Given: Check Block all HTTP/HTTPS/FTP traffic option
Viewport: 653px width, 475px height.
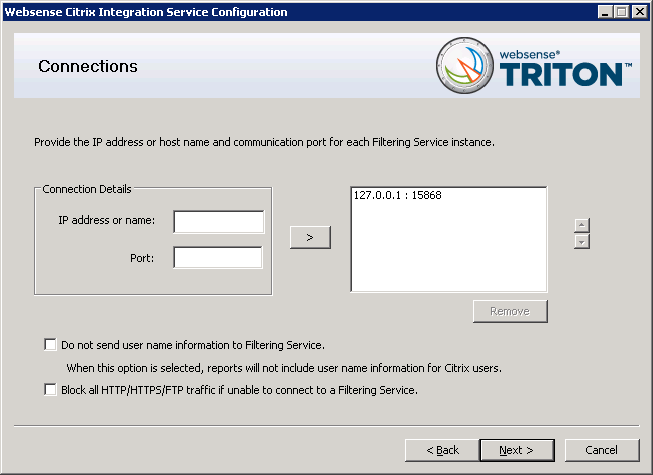Looking at the screenshot, I should click(x=50, y=390).
